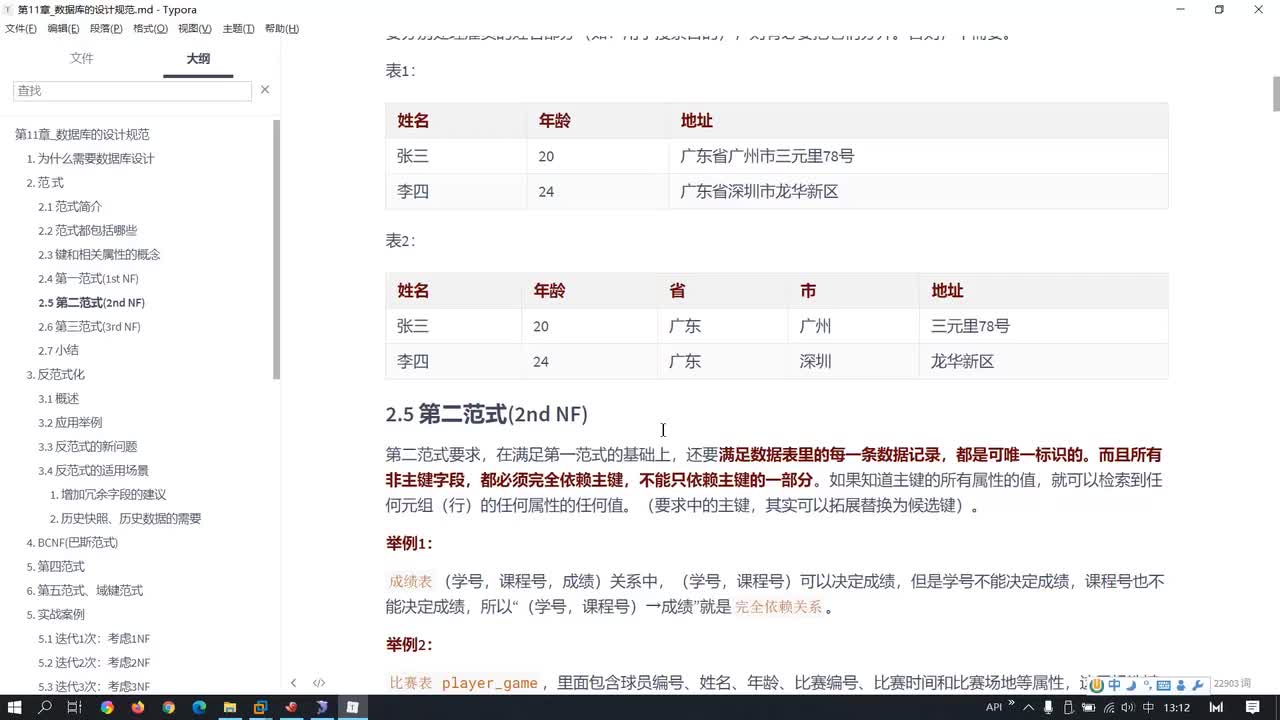Open the notification center

[1253, 708]
